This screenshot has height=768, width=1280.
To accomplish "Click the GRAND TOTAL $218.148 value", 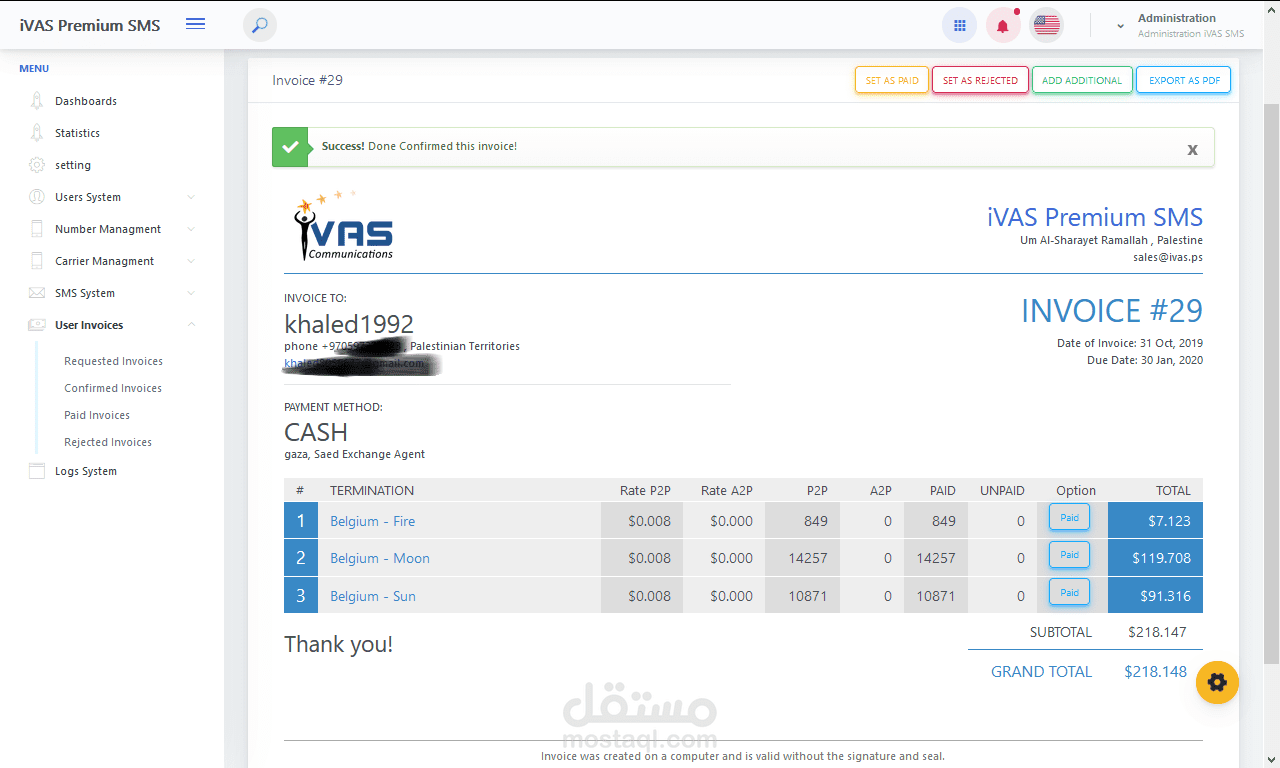I will point(1156,672).
